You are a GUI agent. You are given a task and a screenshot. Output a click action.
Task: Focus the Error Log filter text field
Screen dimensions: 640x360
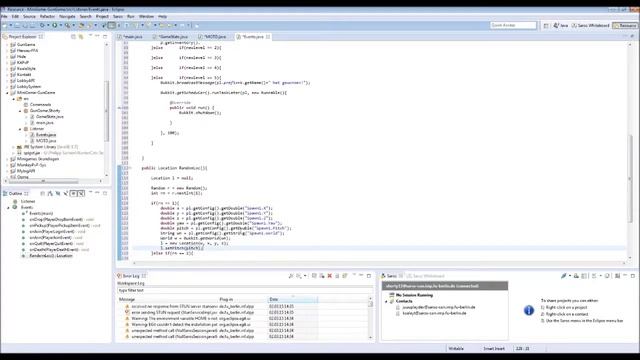point(245,290)
